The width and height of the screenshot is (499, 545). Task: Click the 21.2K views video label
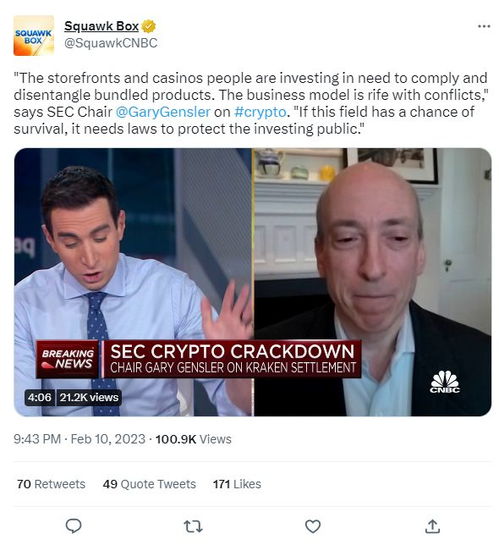click(x=89, y=397)
